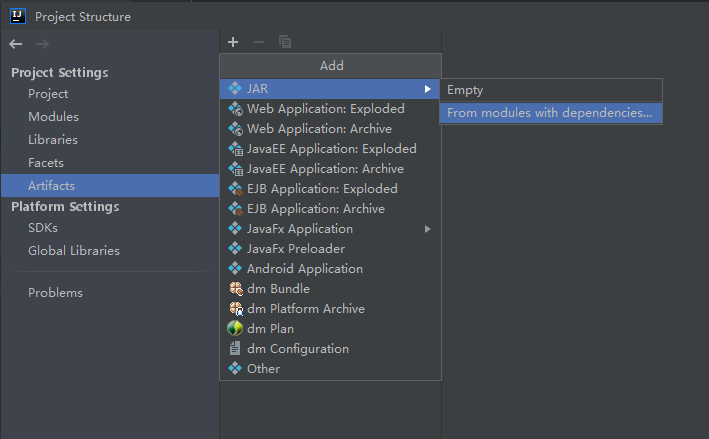The height and width of the screenshot is (439, 709).
Task: Select Artifacts in the sidebar
Action: 110,185
